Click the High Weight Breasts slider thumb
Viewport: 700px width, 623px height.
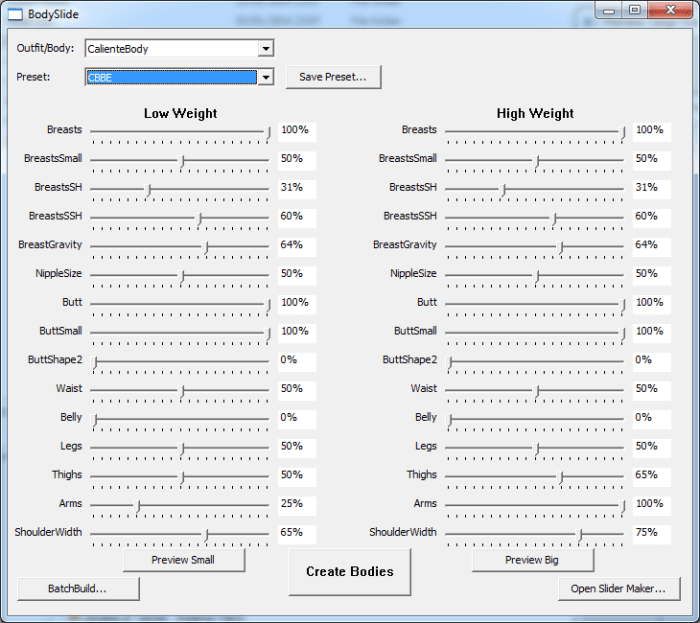point(623,133)
